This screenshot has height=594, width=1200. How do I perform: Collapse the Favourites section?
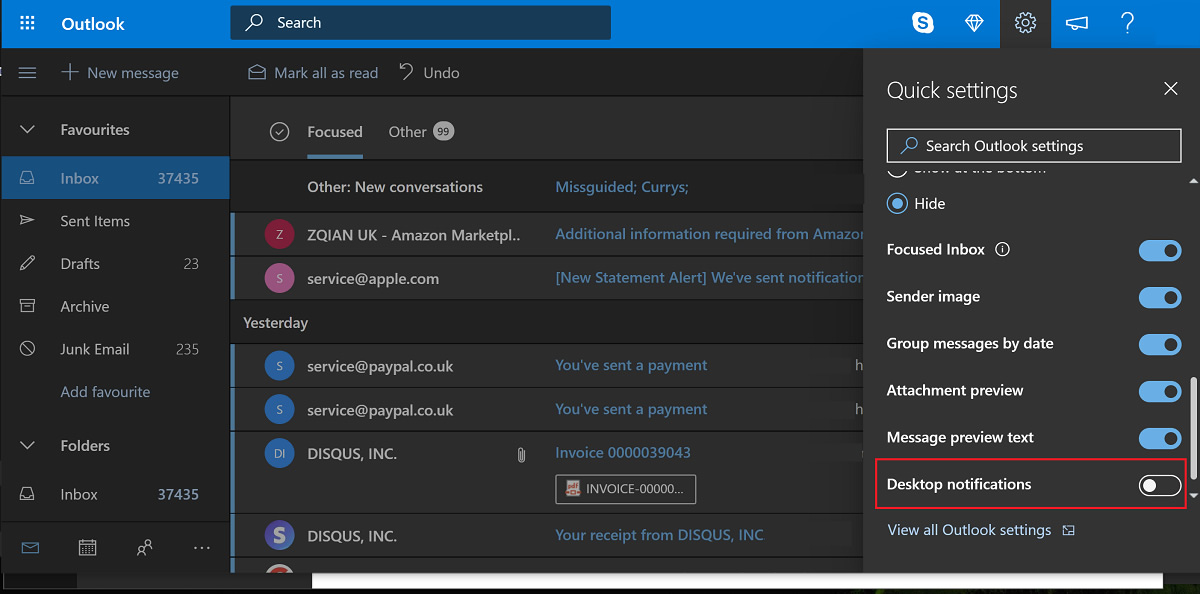28,130
